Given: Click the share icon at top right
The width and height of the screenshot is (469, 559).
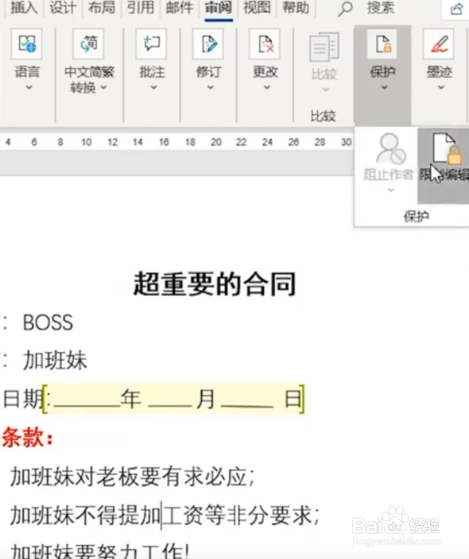Looking at the screenshot, I should pos(457,9).
